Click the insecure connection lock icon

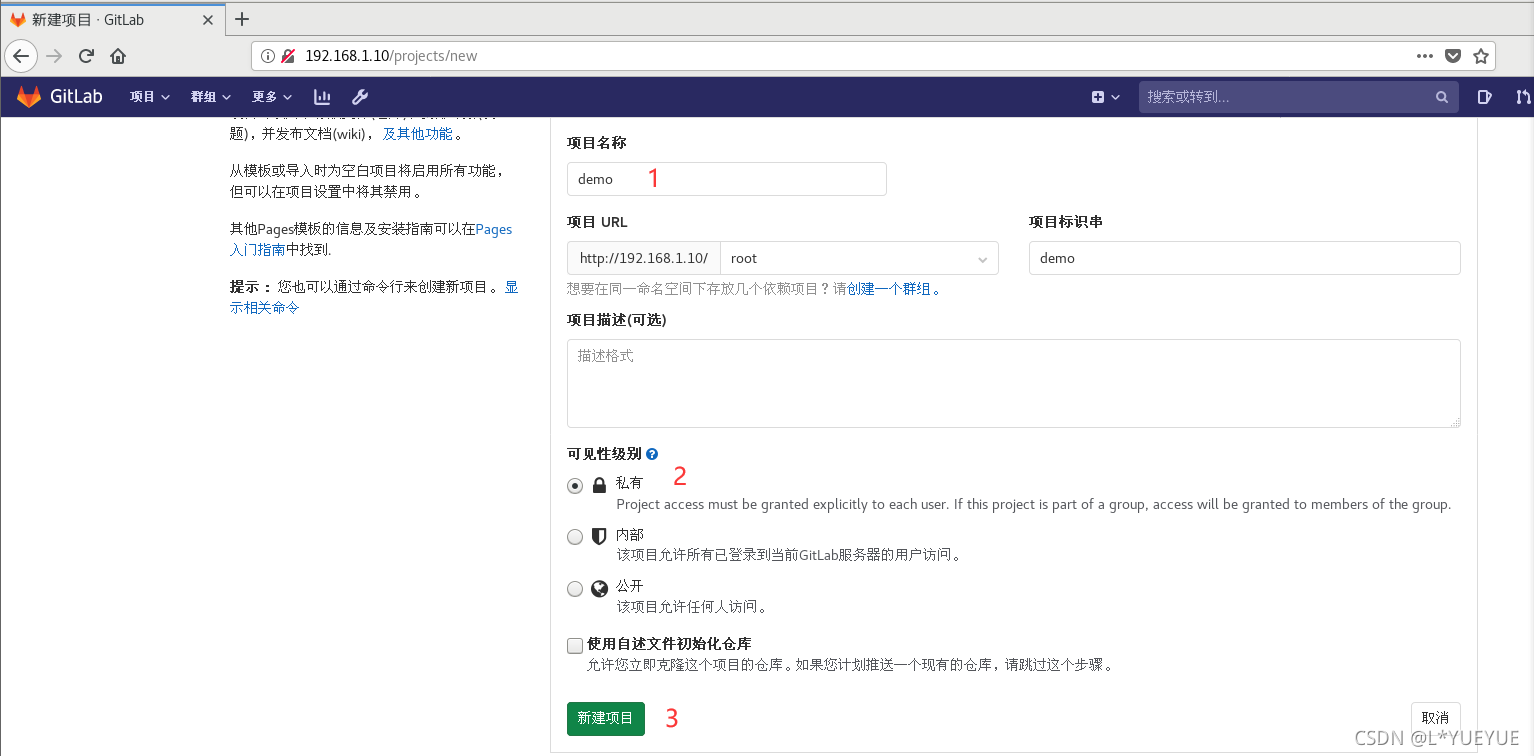click(287, 56)
